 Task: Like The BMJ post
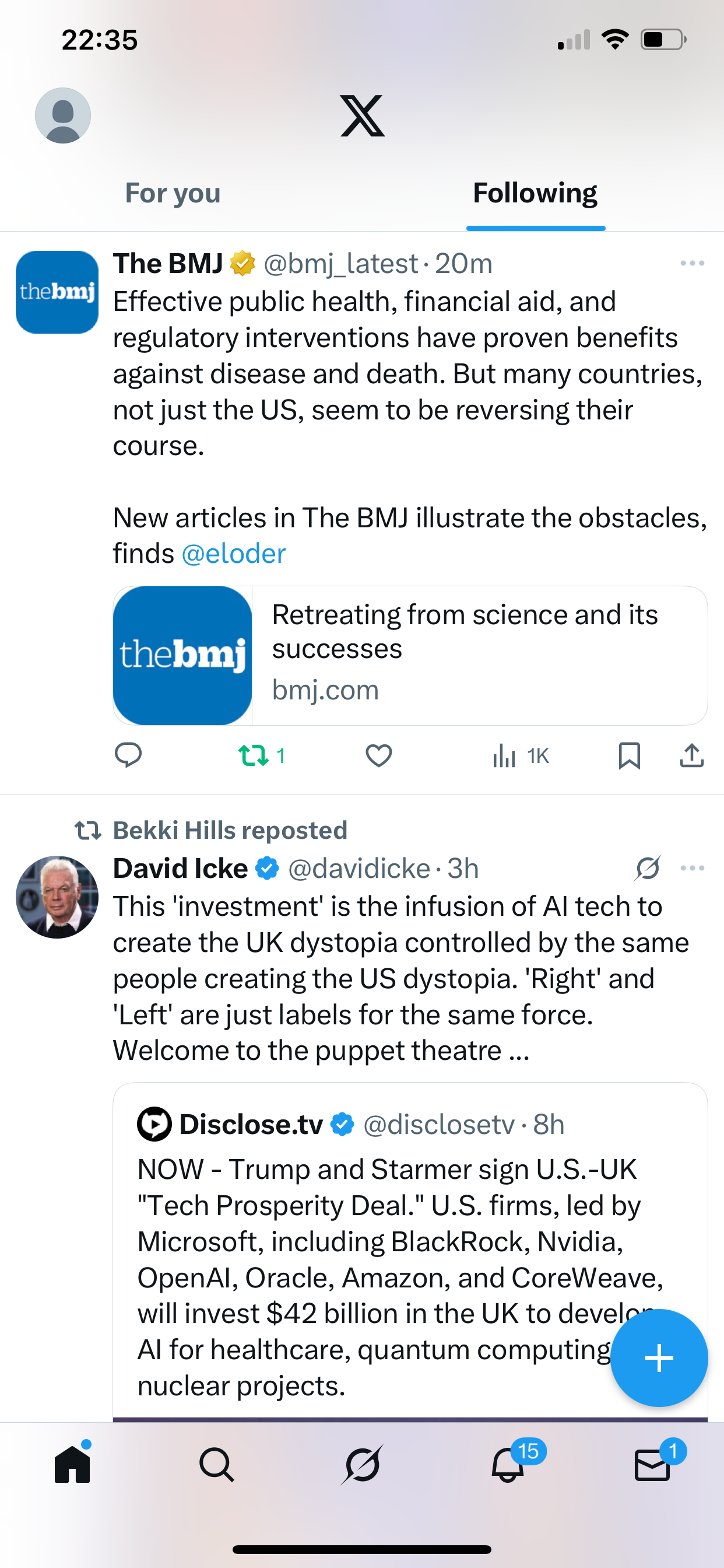378,755
